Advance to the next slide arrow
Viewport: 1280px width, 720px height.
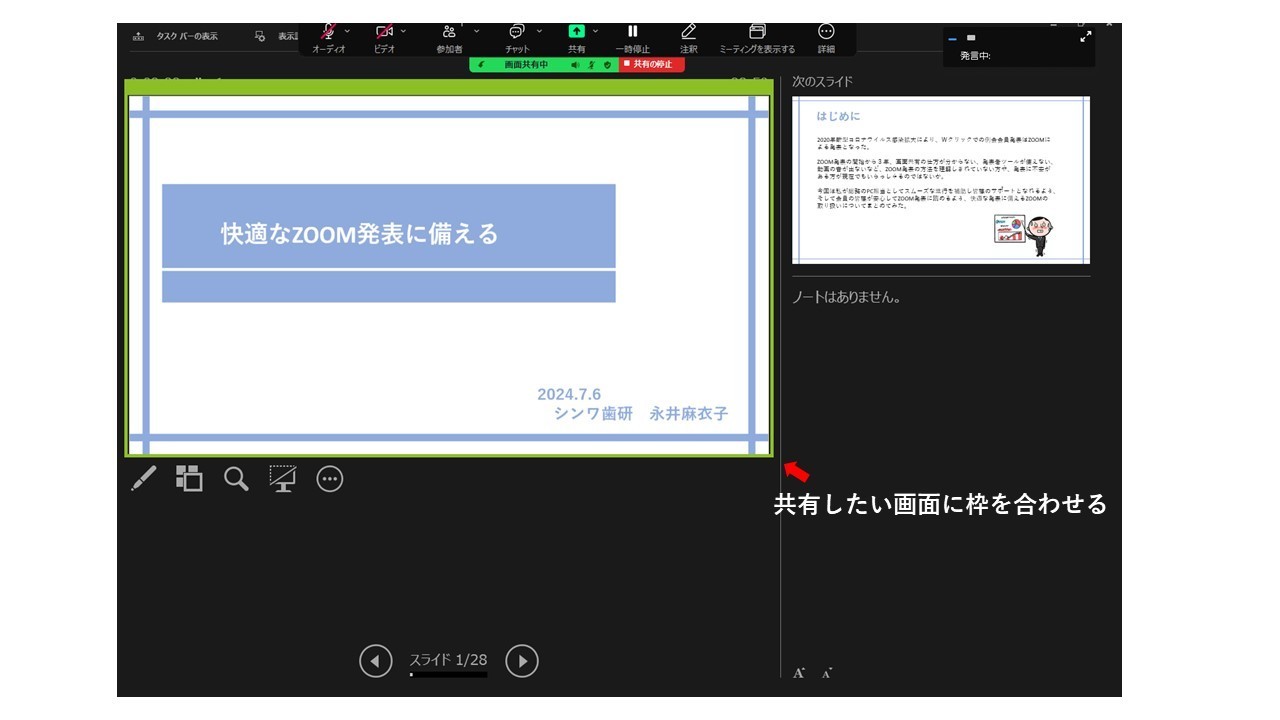click(522, 661)
